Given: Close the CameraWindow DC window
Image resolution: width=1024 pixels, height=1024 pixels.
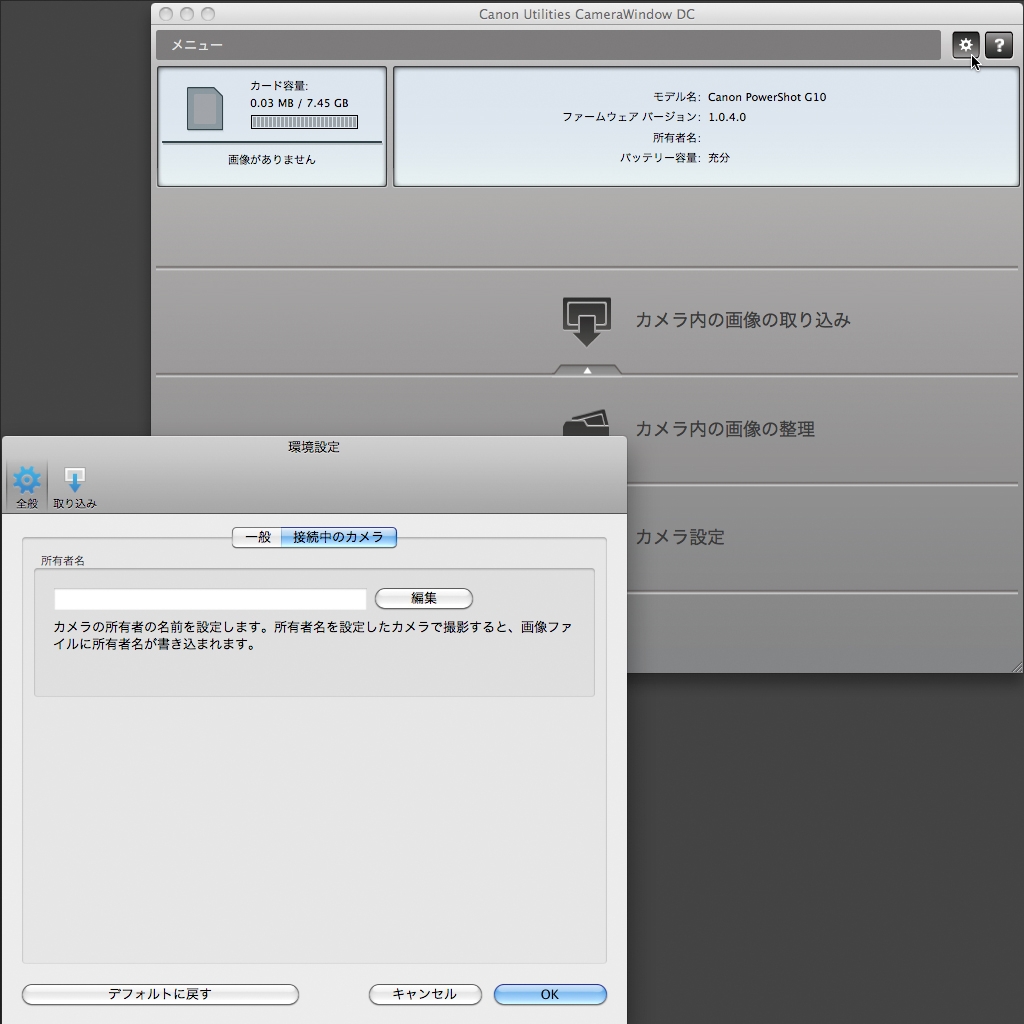Looking at the screenshot, I should [x=166, y=14].
